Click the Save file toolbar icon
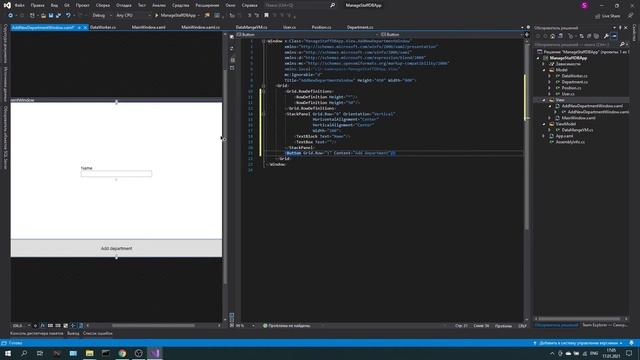 click(51, 16)
